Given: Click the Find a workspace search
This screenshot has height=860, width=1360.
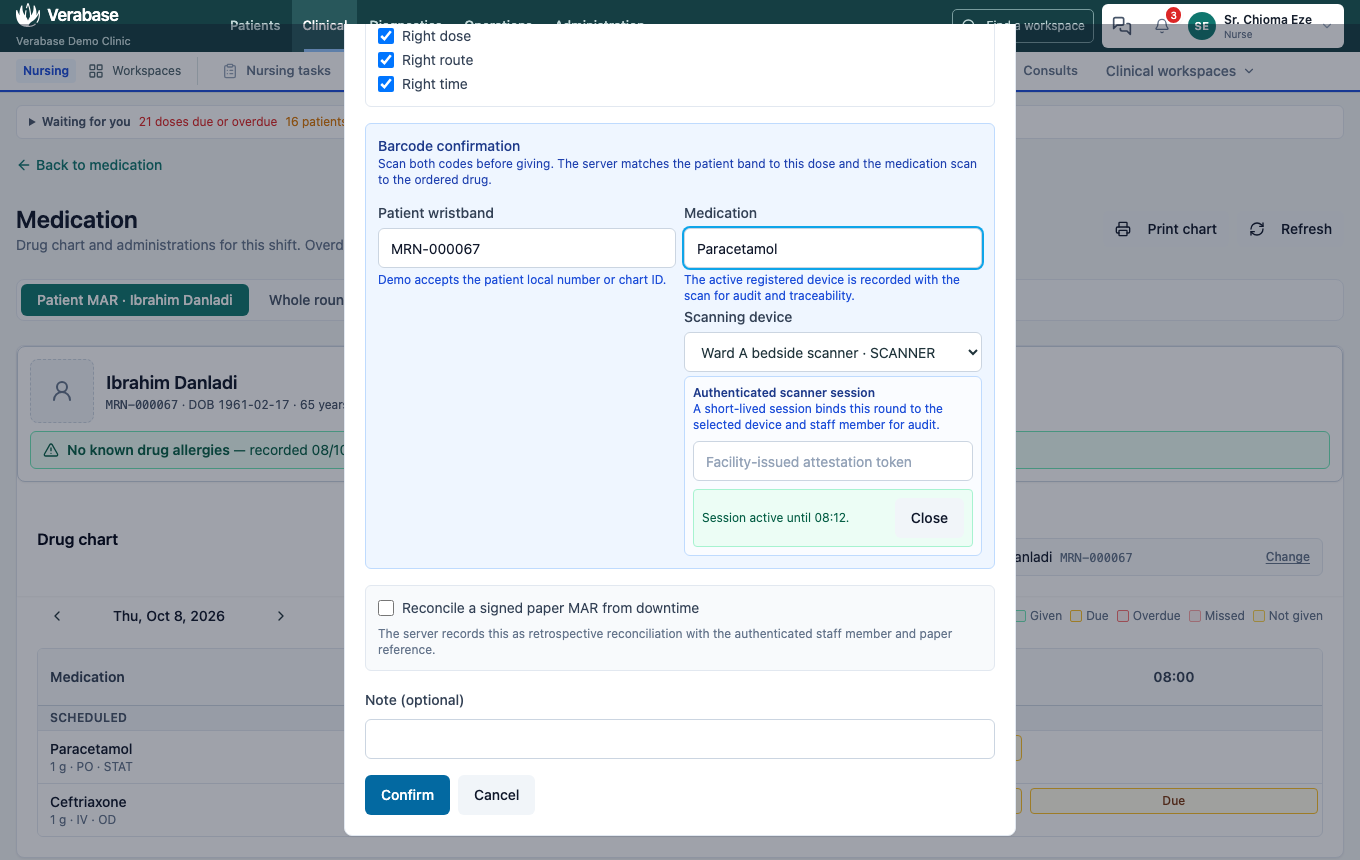Looking at the screenshot, I should pyautogui.click(x=1023, y=26).
